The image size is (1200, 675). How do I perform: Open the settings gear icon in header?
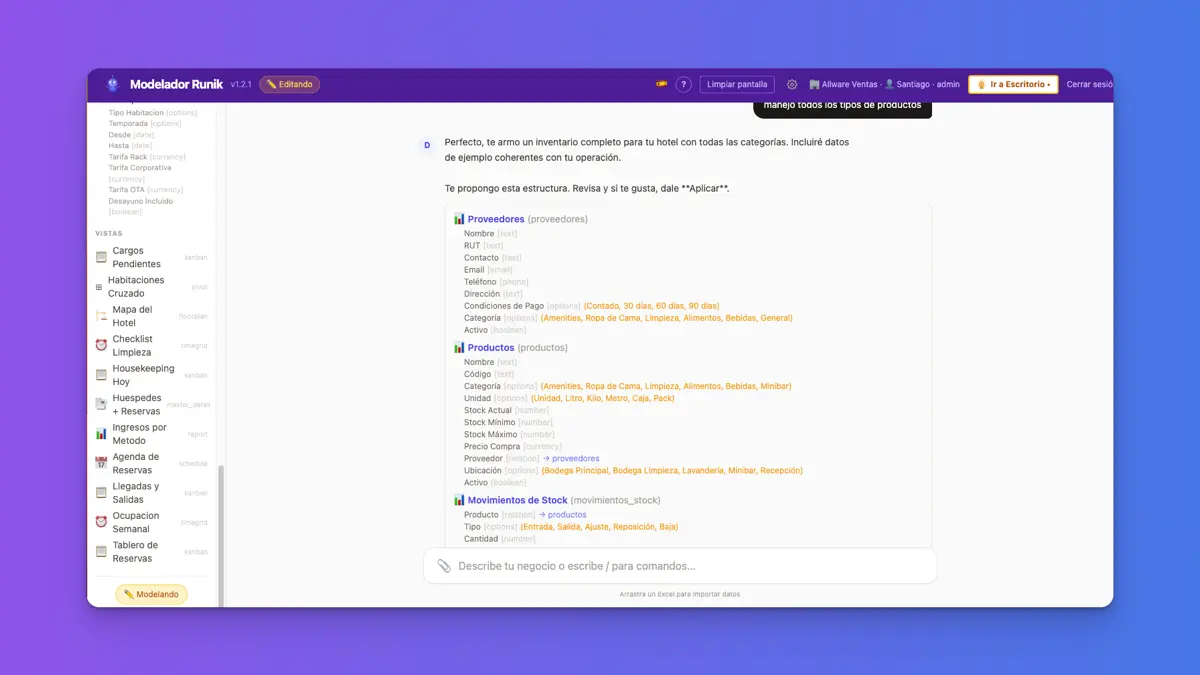coord(792,85)
